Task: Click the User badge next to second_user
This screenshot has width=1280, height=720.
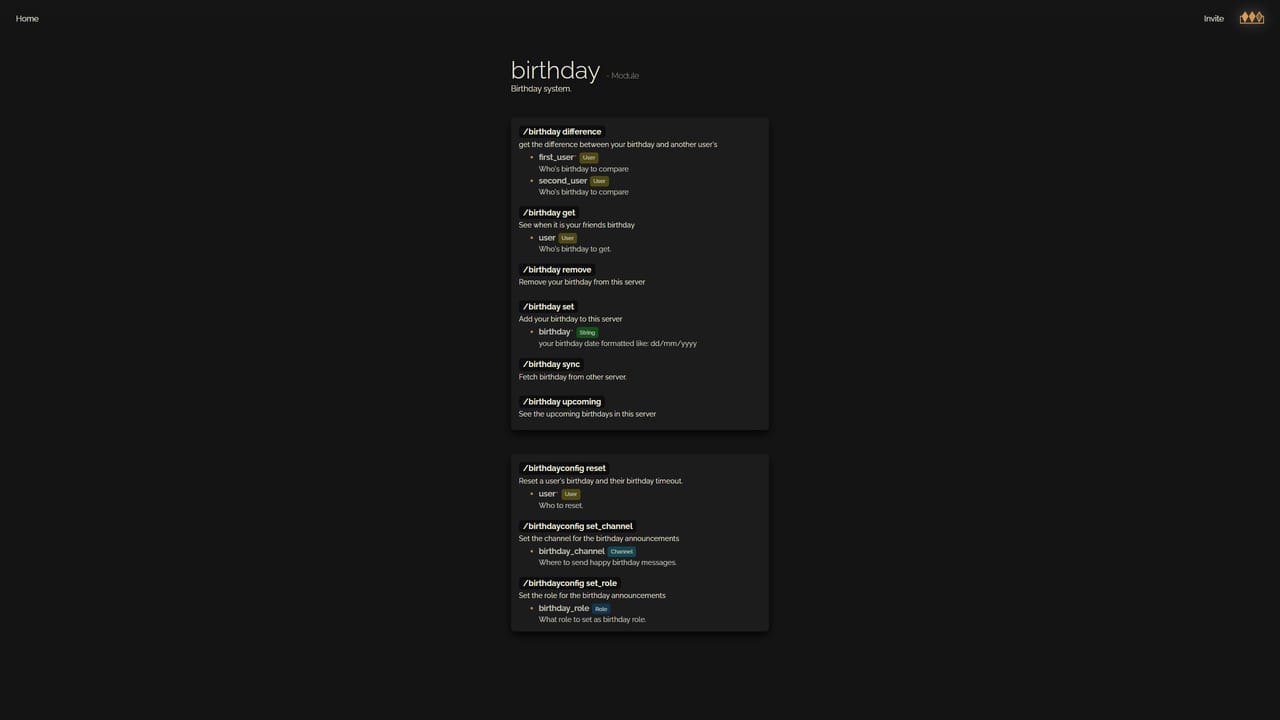Action: (599, 181)
